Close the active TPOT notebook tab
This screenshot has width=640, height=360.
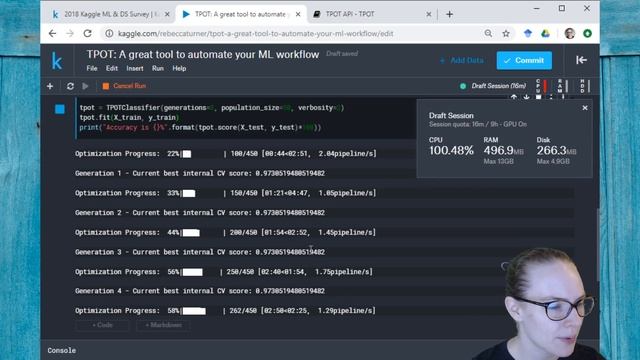[x=298, y=14]
